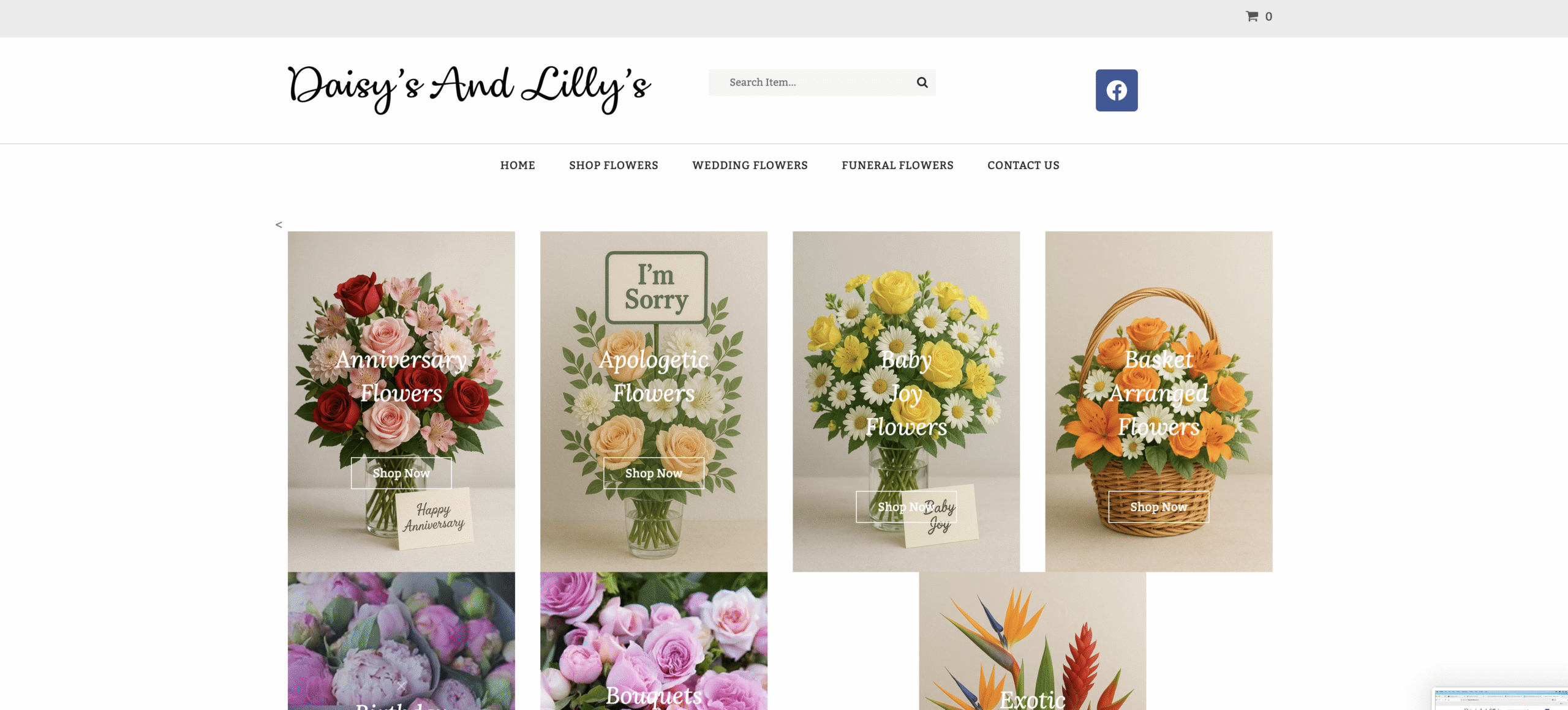Shop Now for Apologetic Flowers
Screen dimensions: 1568x710
(x=654, y=473)
